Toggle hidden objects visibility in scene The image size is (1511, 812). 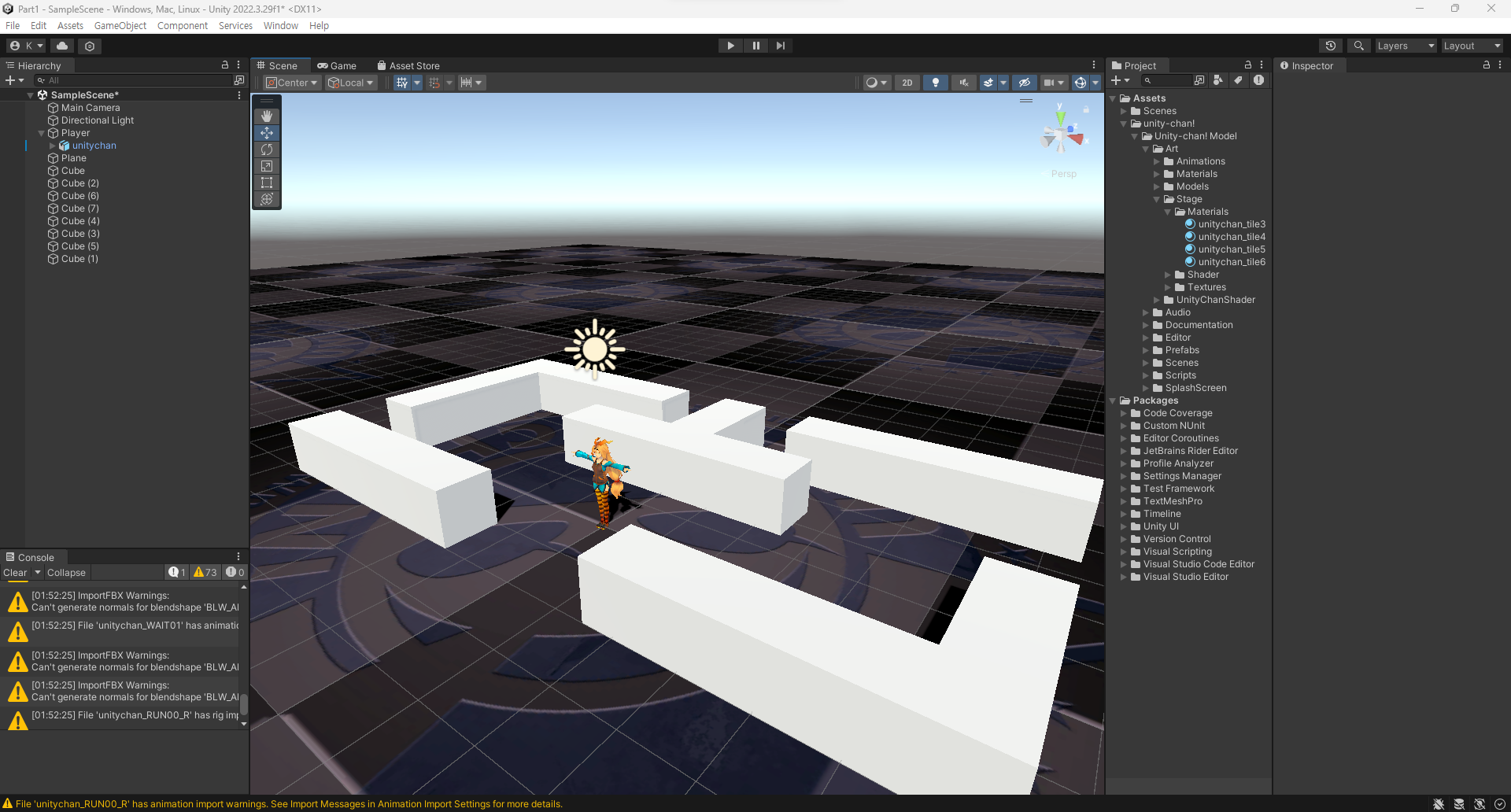tap(1024, 83)
